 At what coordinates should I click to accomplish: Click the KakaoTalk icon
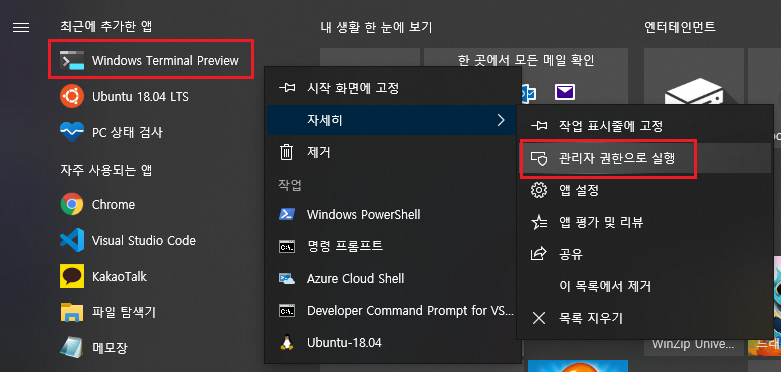[x=72, y=276]
